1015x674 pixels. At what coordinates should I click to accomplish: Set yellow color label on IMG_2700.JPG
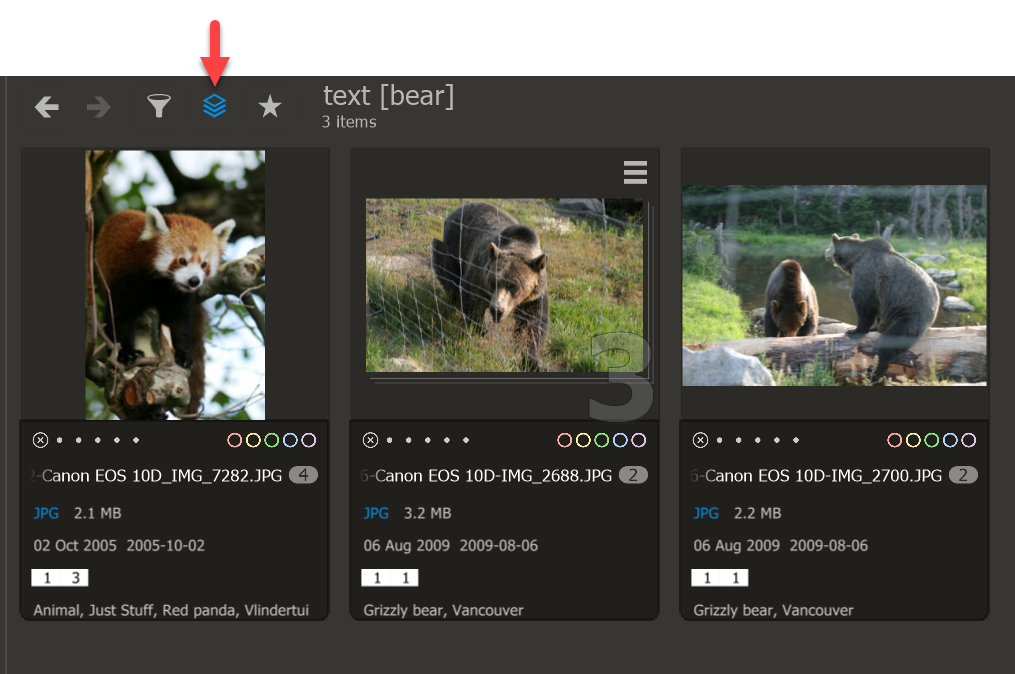pos(913,440)
